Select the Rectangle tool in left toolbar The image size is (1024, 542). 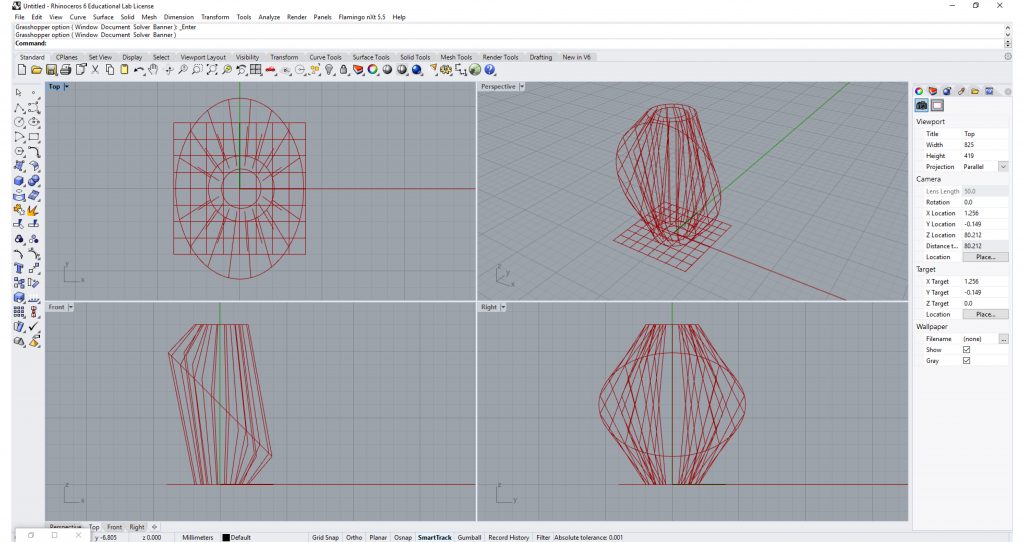[33, 137]
